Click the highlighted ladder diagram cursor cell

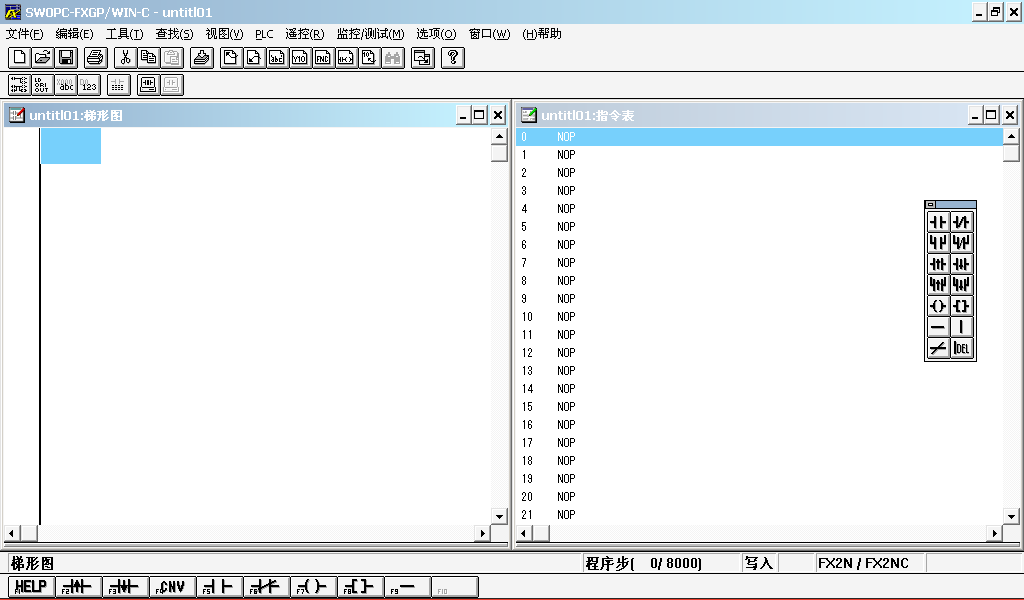(70, 146)
